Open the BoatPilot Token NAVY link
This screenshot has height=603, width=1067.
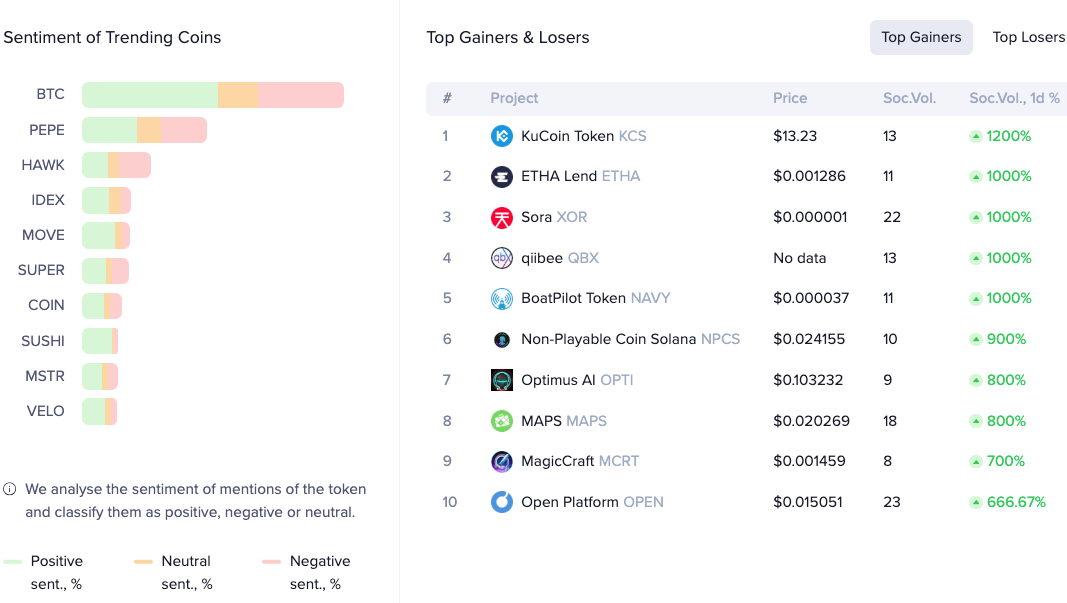595,298
